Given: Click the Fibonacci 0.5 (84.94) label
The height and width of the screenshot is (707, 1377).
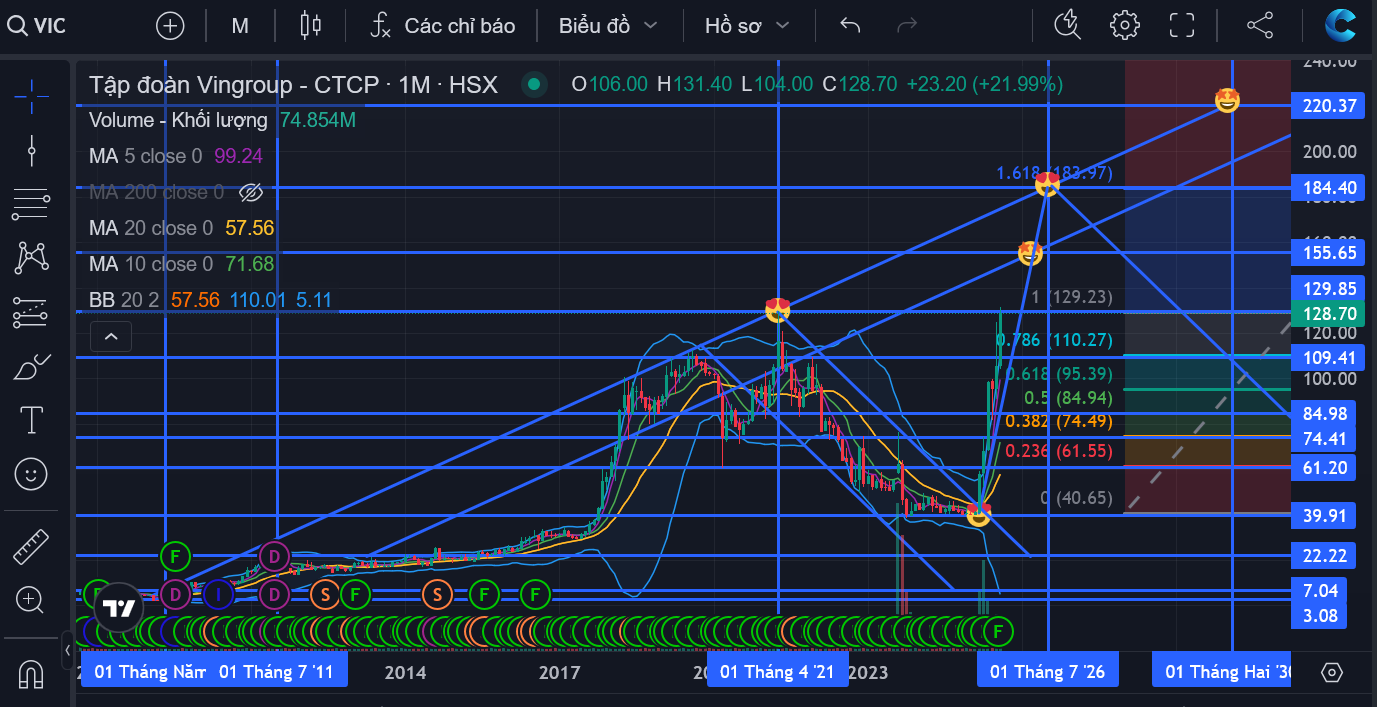Looking at the screenshot, I should click(1066, 397).
